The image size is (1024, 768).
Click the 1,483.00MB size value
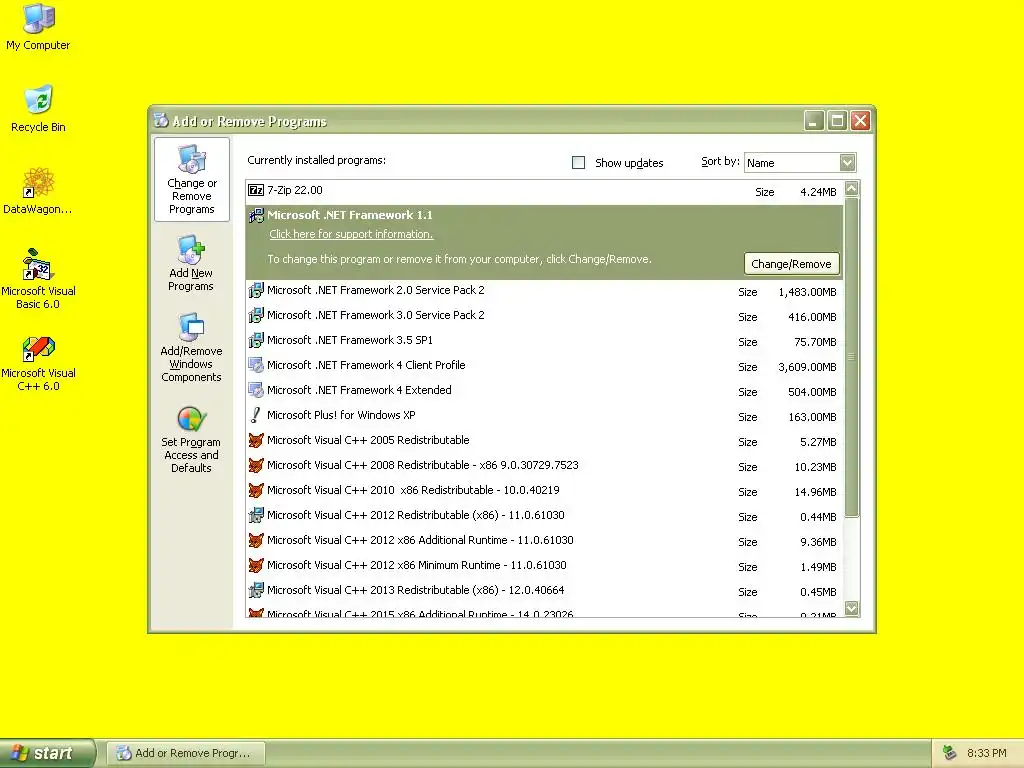[x=807, y=292]
